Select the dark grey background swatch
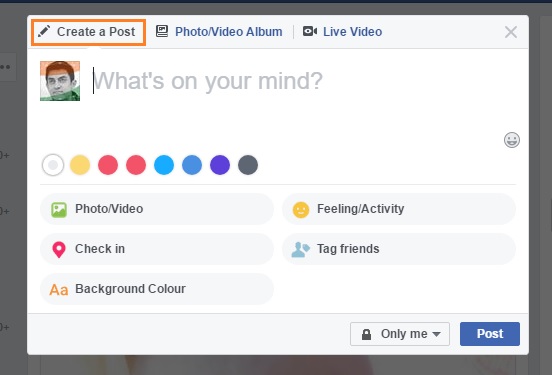552x375 pixels. [248, 165]
